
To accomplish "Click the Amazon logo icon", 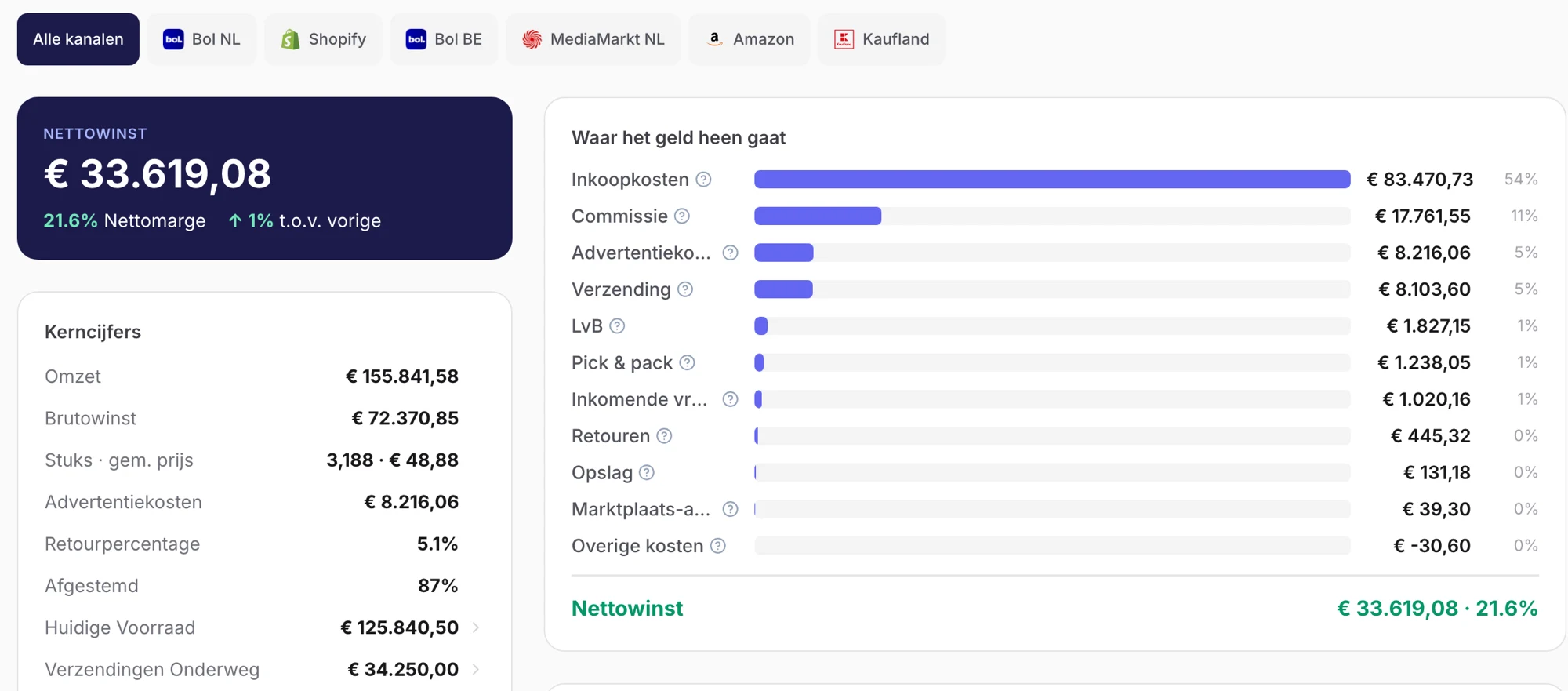I will pos(714,39).
